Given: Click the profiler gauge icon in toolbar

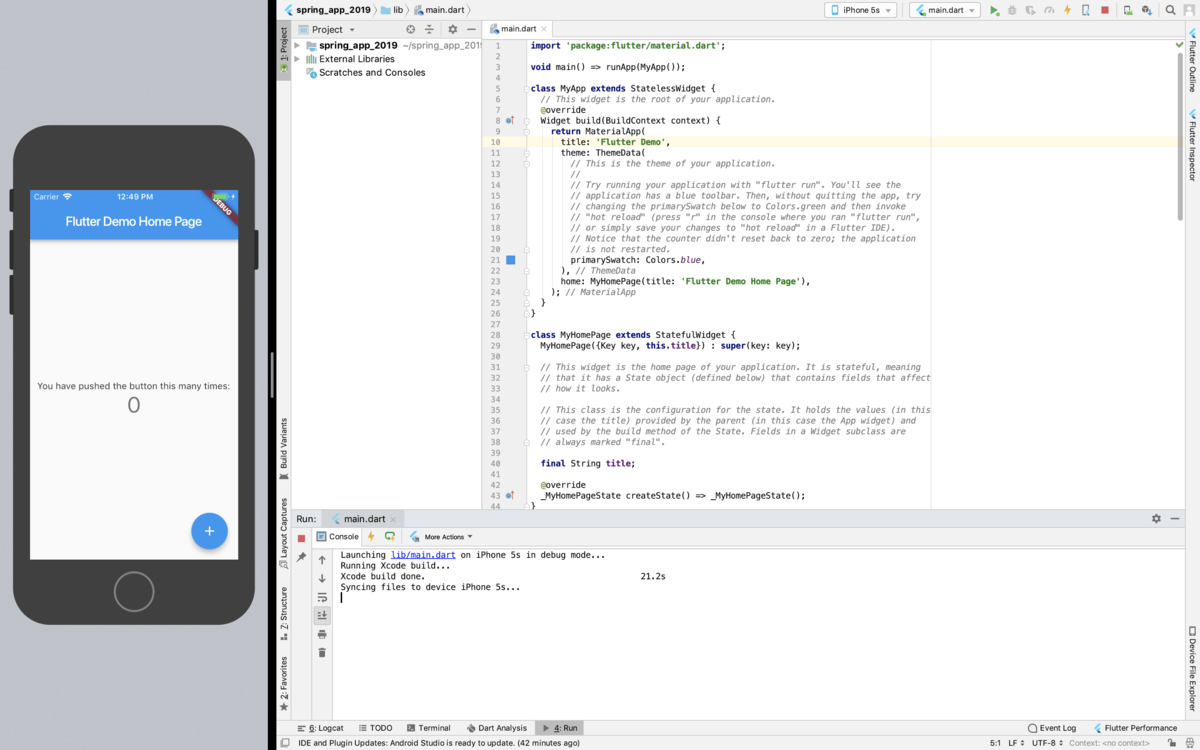Looking at the screenshot, I should pyautogui.click(x=1049, y=10).
